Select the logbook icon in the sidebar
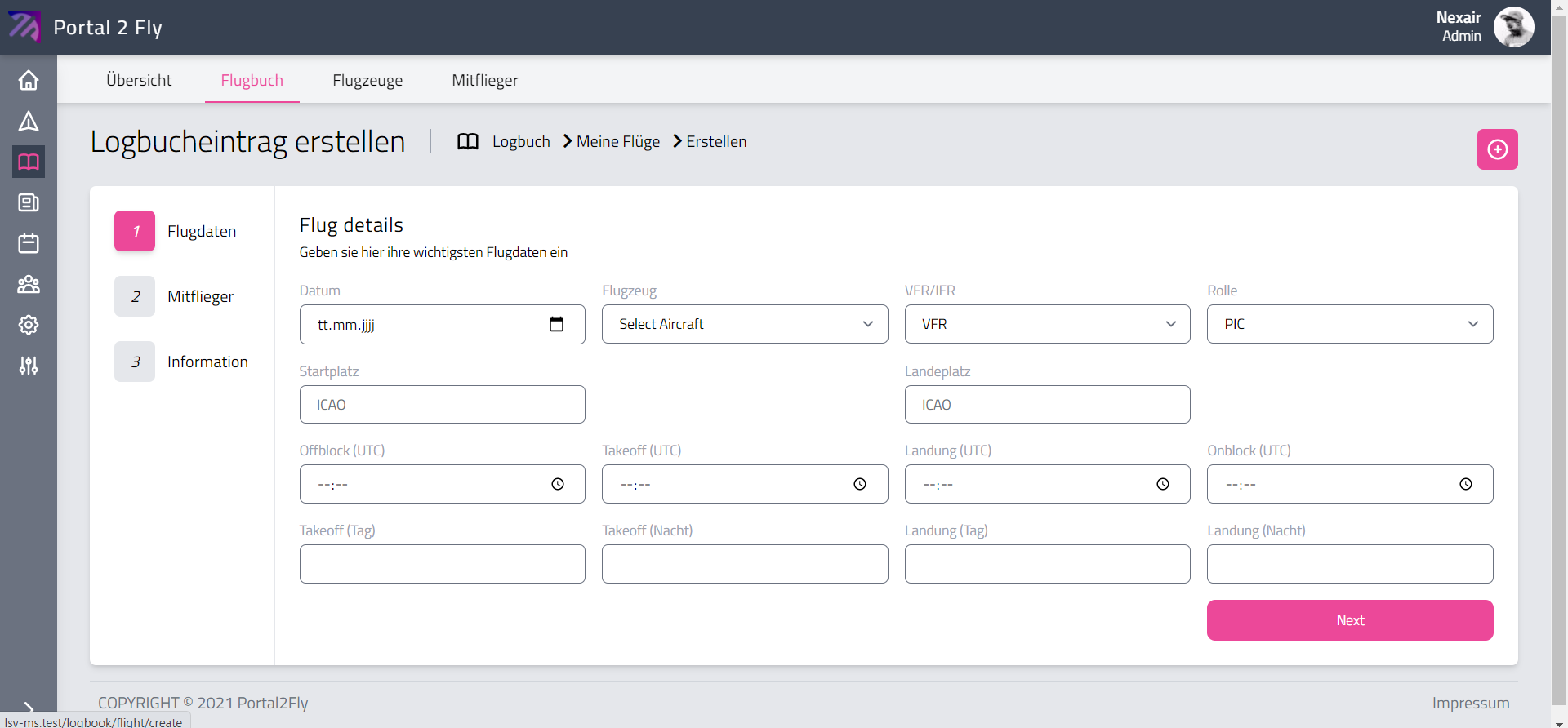This screenshot has width=1568, height=728. tap(29, 162)
